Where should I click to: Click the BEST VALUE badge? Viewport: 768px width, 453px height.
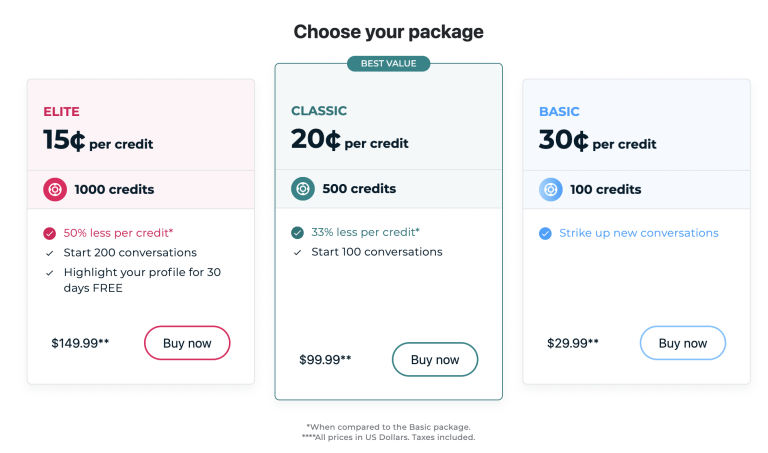(x=388, y=64)
